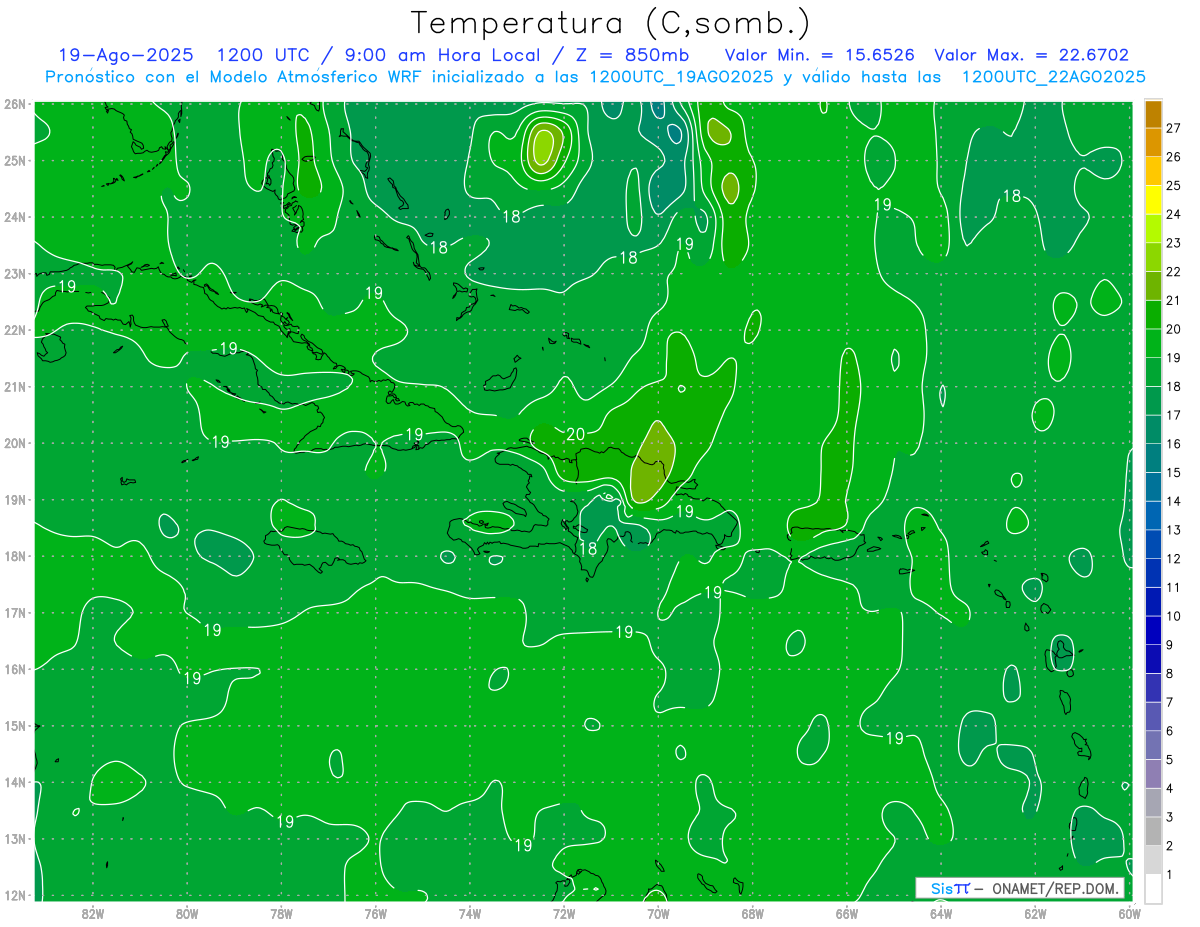Click the '80W' longitude axis label
Viewport: 1200px width, 927px height.
[x=187, y=912]
